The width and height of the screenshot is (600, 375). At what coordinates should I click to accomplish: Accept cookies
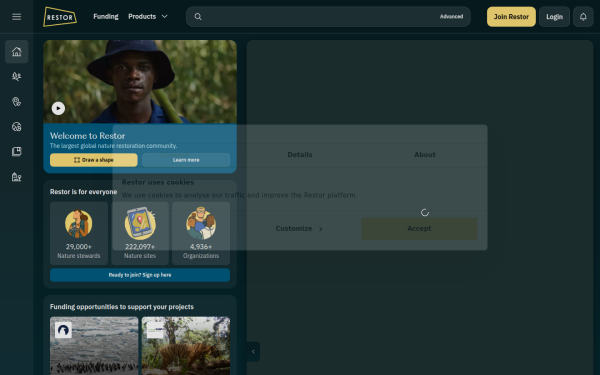pyautogui.click(x=419, y=228)
